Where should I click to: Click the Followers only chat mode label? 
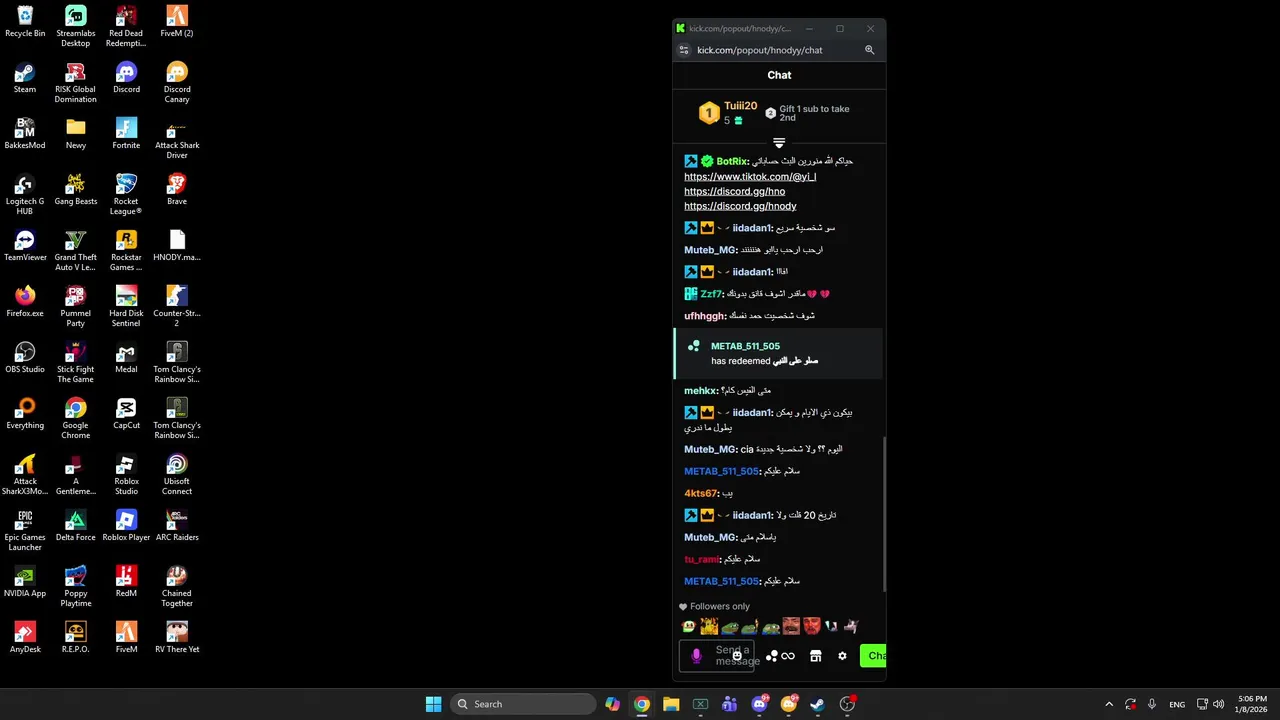coord(720,606)
